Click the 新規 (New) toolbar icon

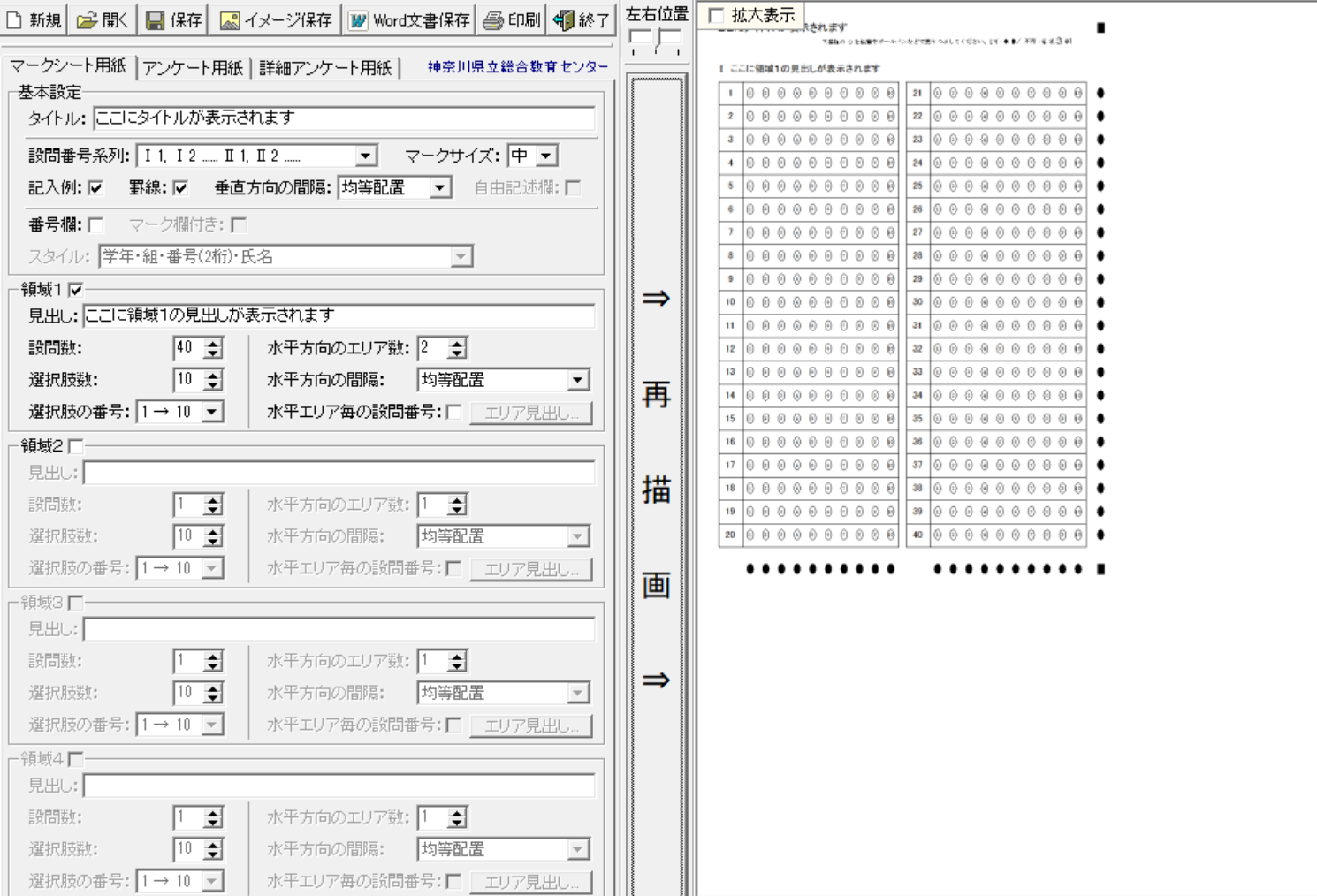pos(15,19)
